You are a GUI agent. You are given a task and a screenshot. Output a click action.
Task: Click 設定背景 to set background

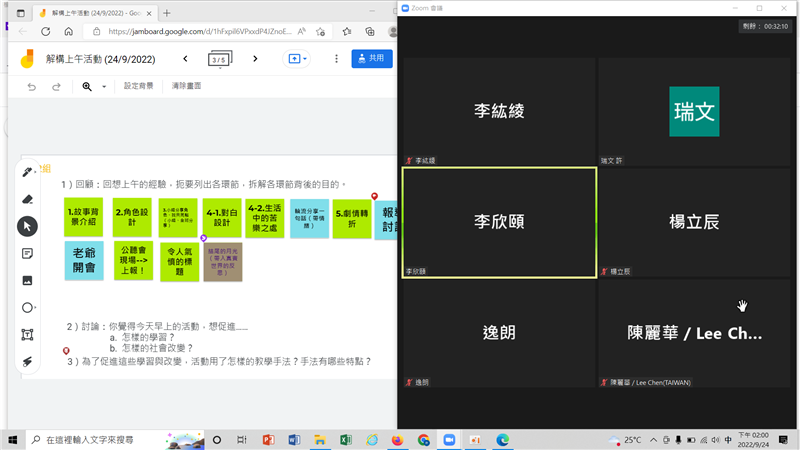pyautogui.click(x=139, y=87)
